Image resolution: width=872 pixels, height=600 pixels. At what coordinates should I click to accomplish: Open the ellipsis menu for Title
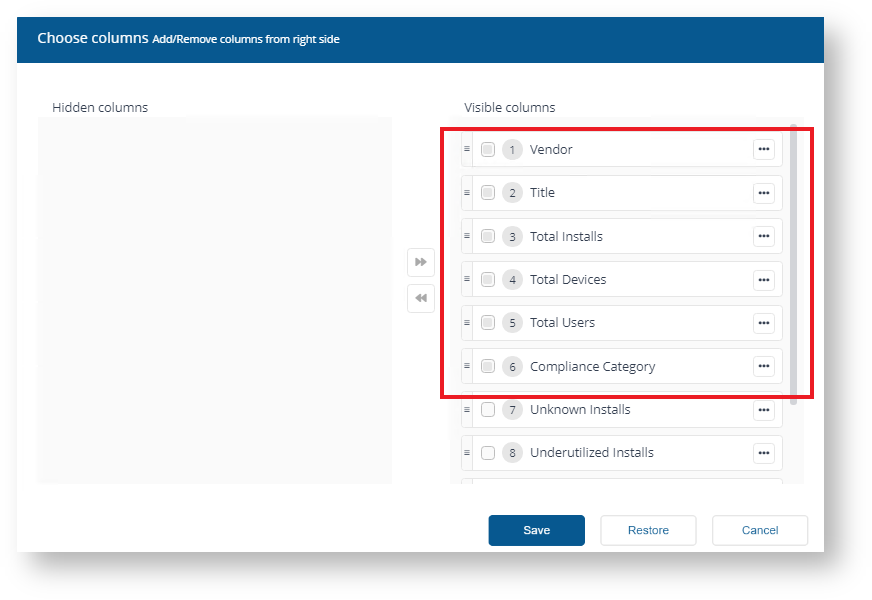coord(764,193)
